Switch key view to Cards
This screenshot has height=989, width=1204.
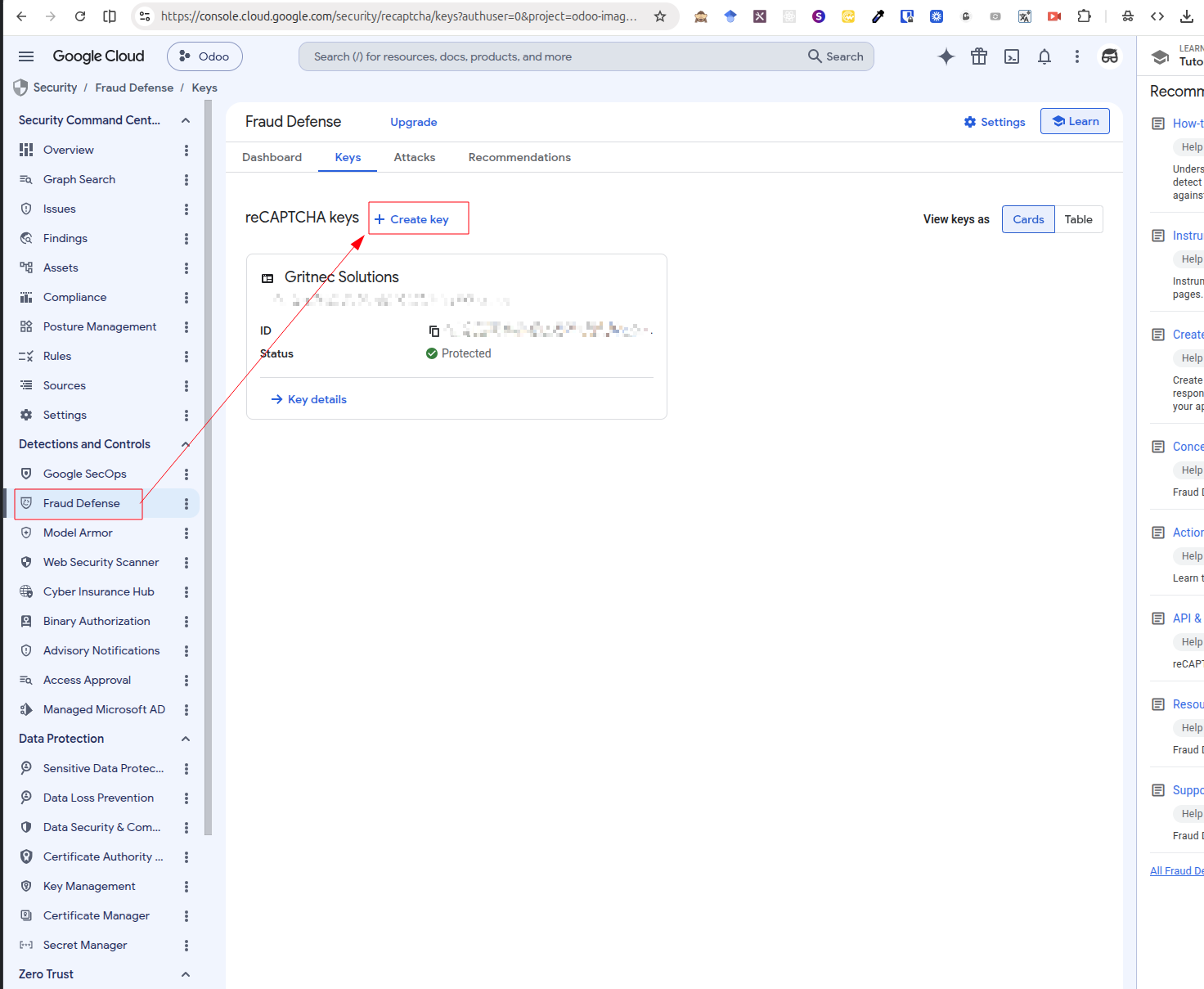pyautogui.click(x=1028, y=219)
